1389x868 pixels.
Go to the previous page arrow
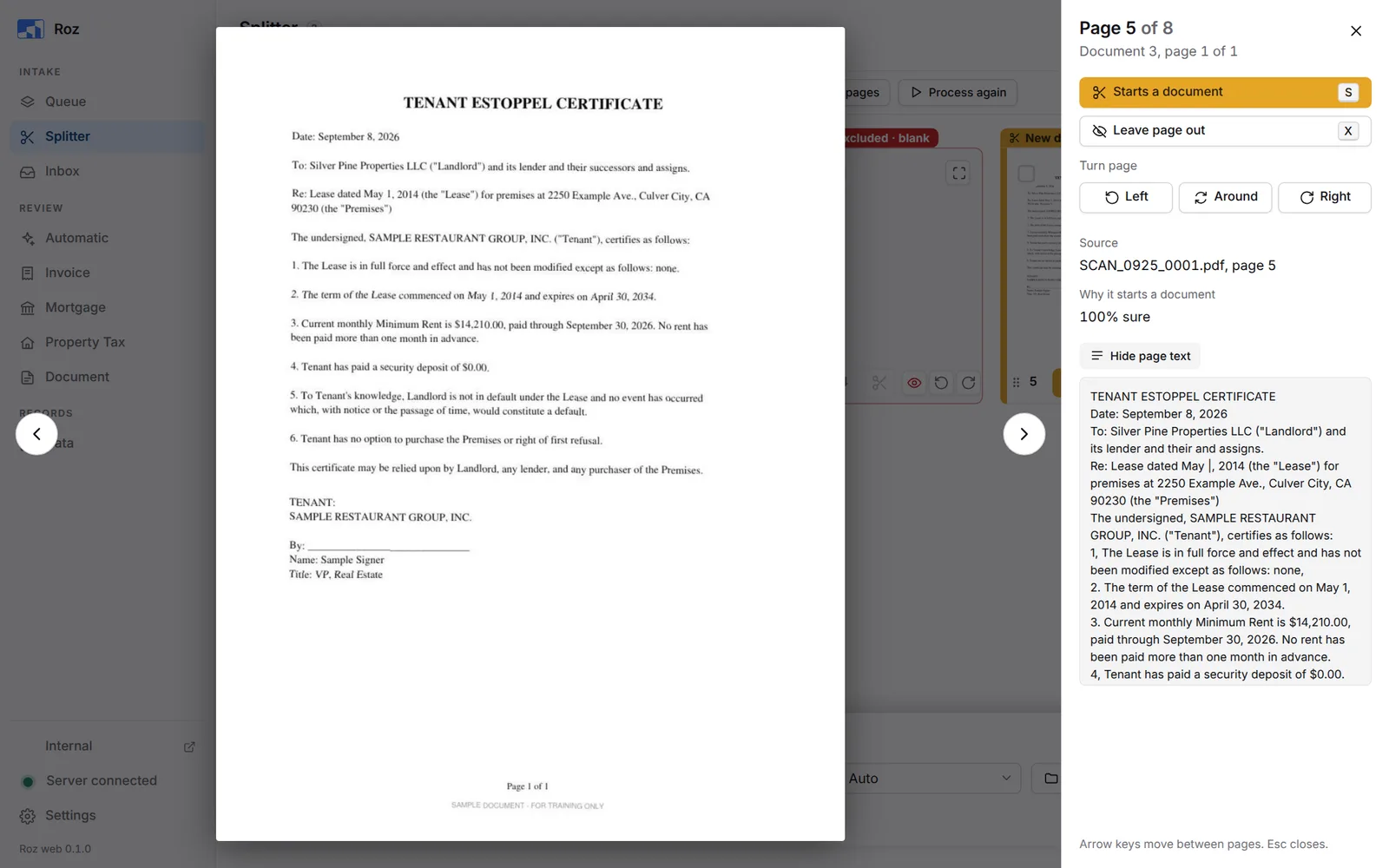[x=36, y=434]
